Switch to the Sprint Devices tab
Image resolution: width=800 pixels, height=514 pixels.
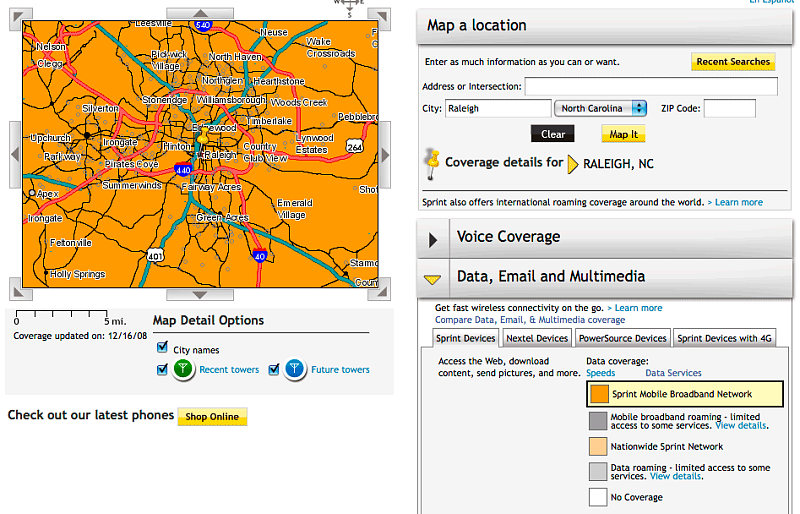pyautogui.click(x=465, y=338)
